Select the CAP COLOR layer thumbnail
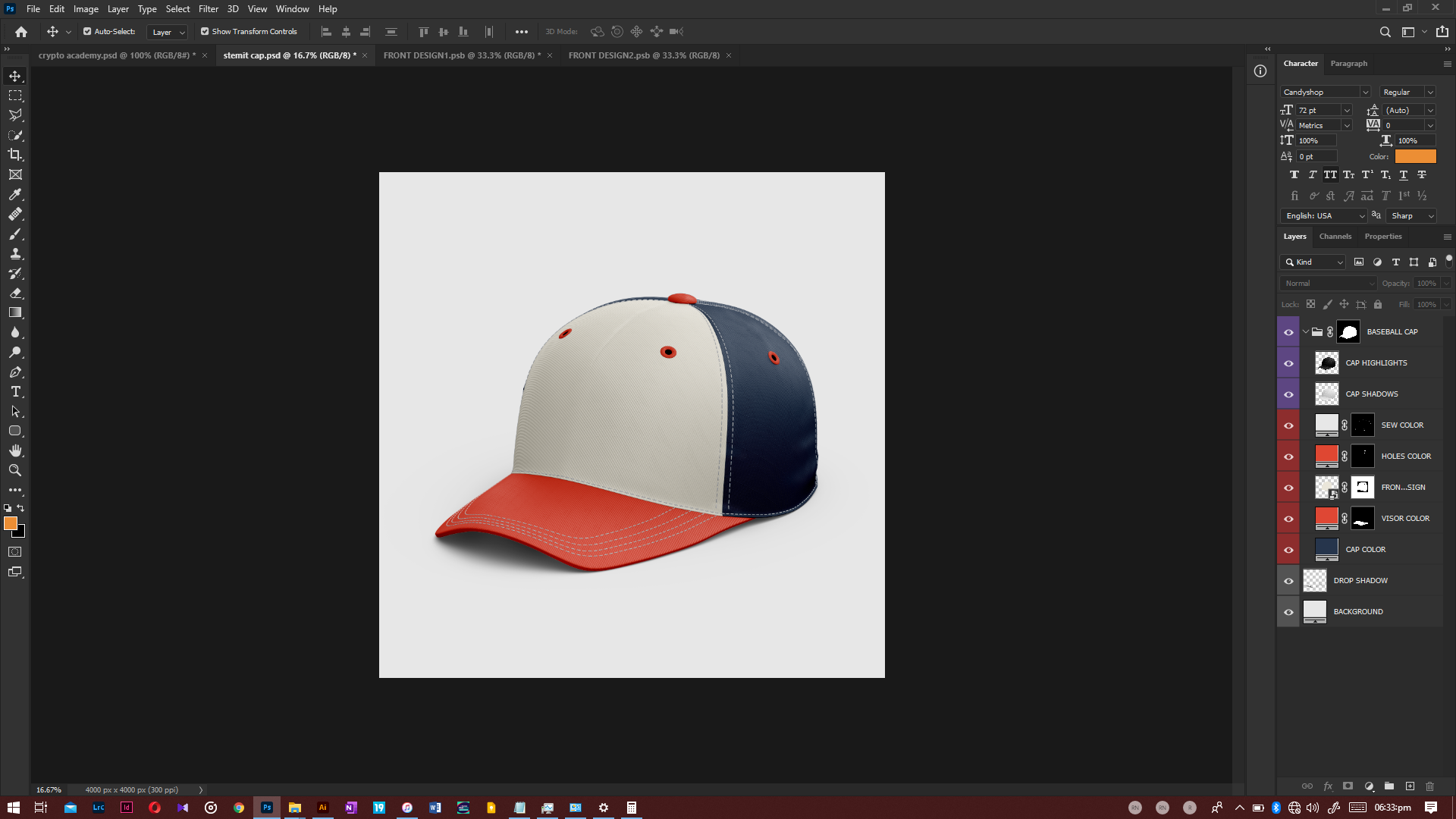 pos(1326,550)
